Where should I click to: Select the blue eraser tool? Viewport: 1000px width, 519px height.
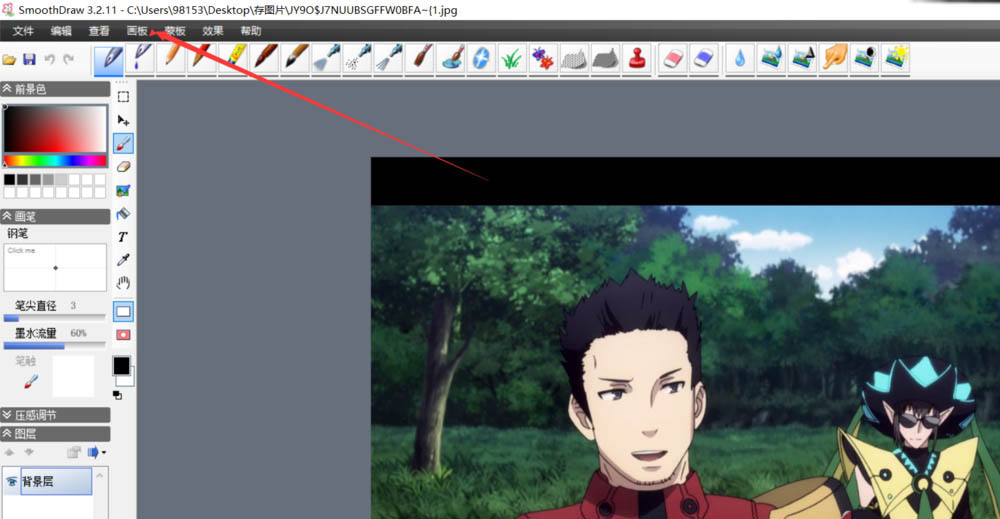[704, 59]
